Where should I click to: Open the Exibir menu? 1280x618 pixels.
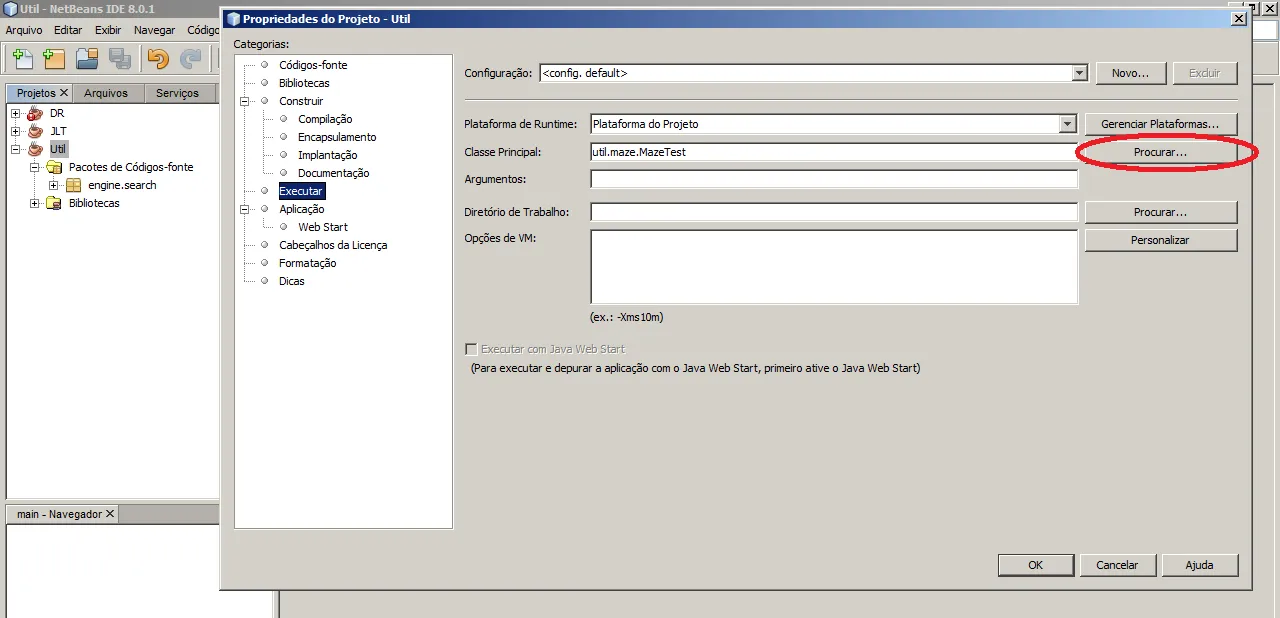click(108, 30)
